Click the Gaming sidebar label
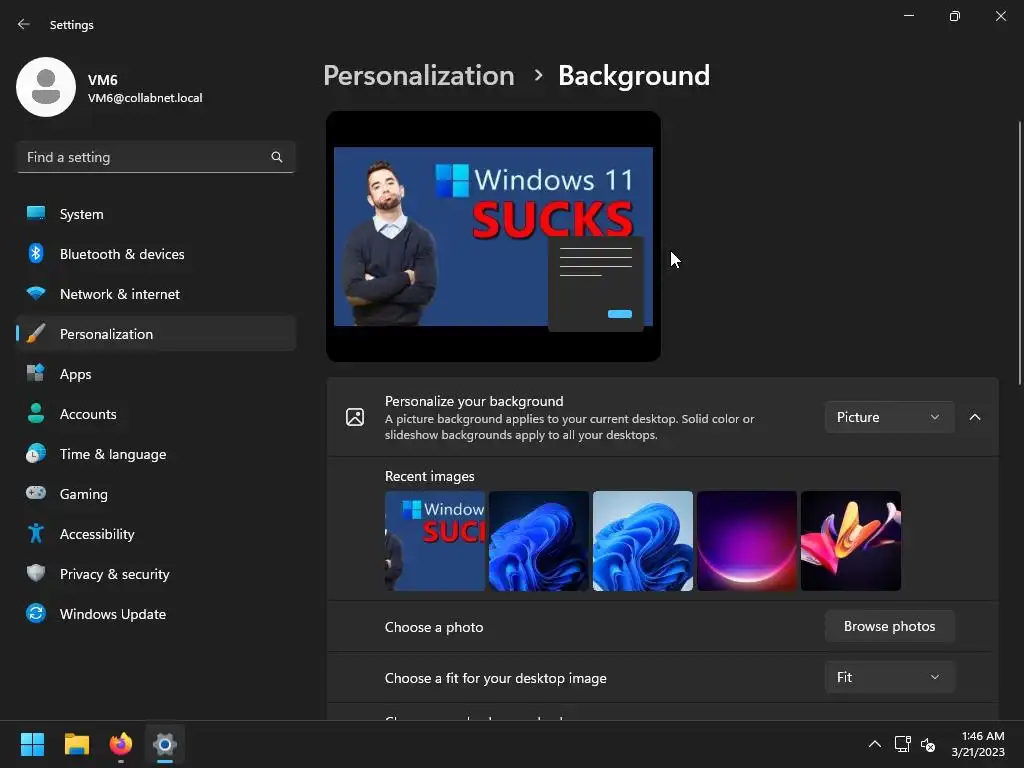Viewport: 1024px width, 768px height. coord(84,494)
